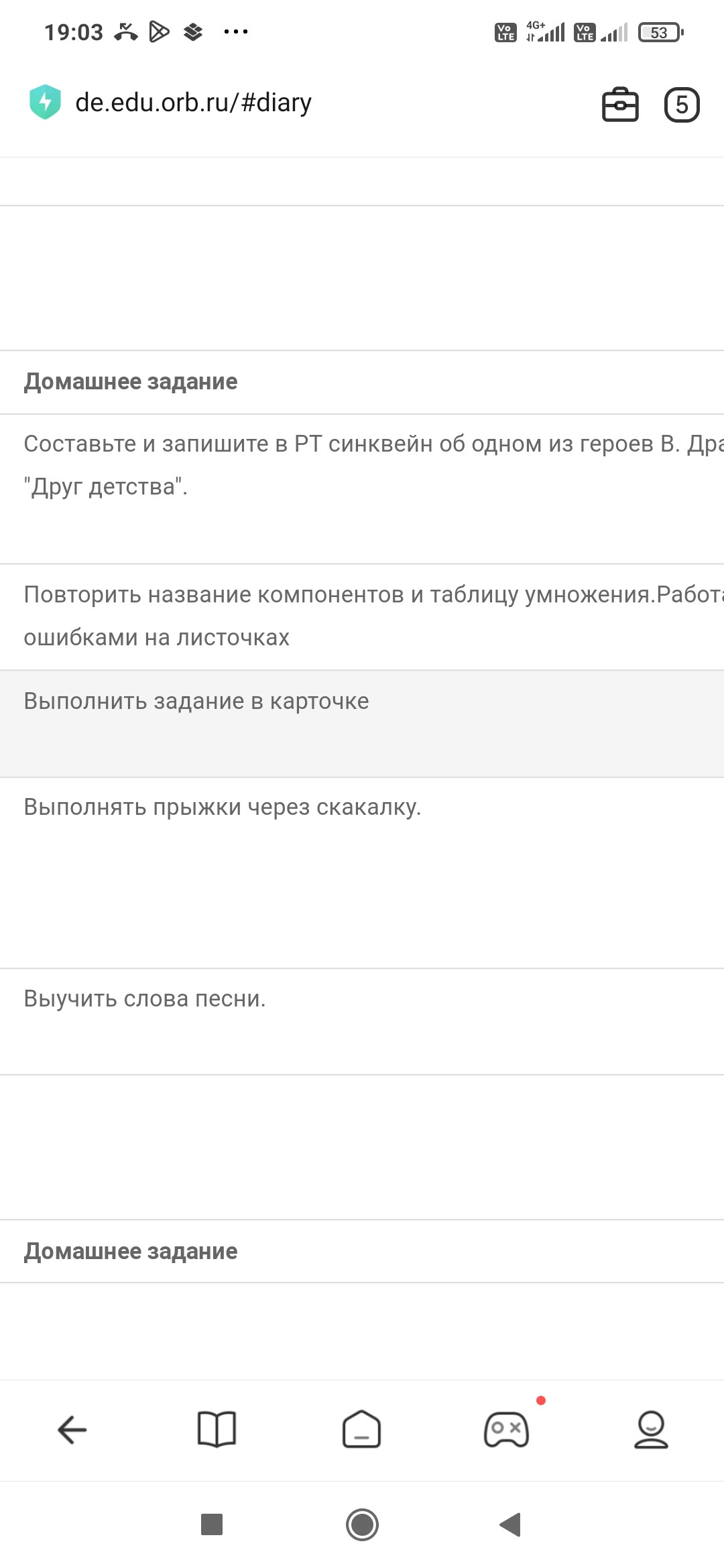Tap the battery indicator in status bar

(660, 32)
